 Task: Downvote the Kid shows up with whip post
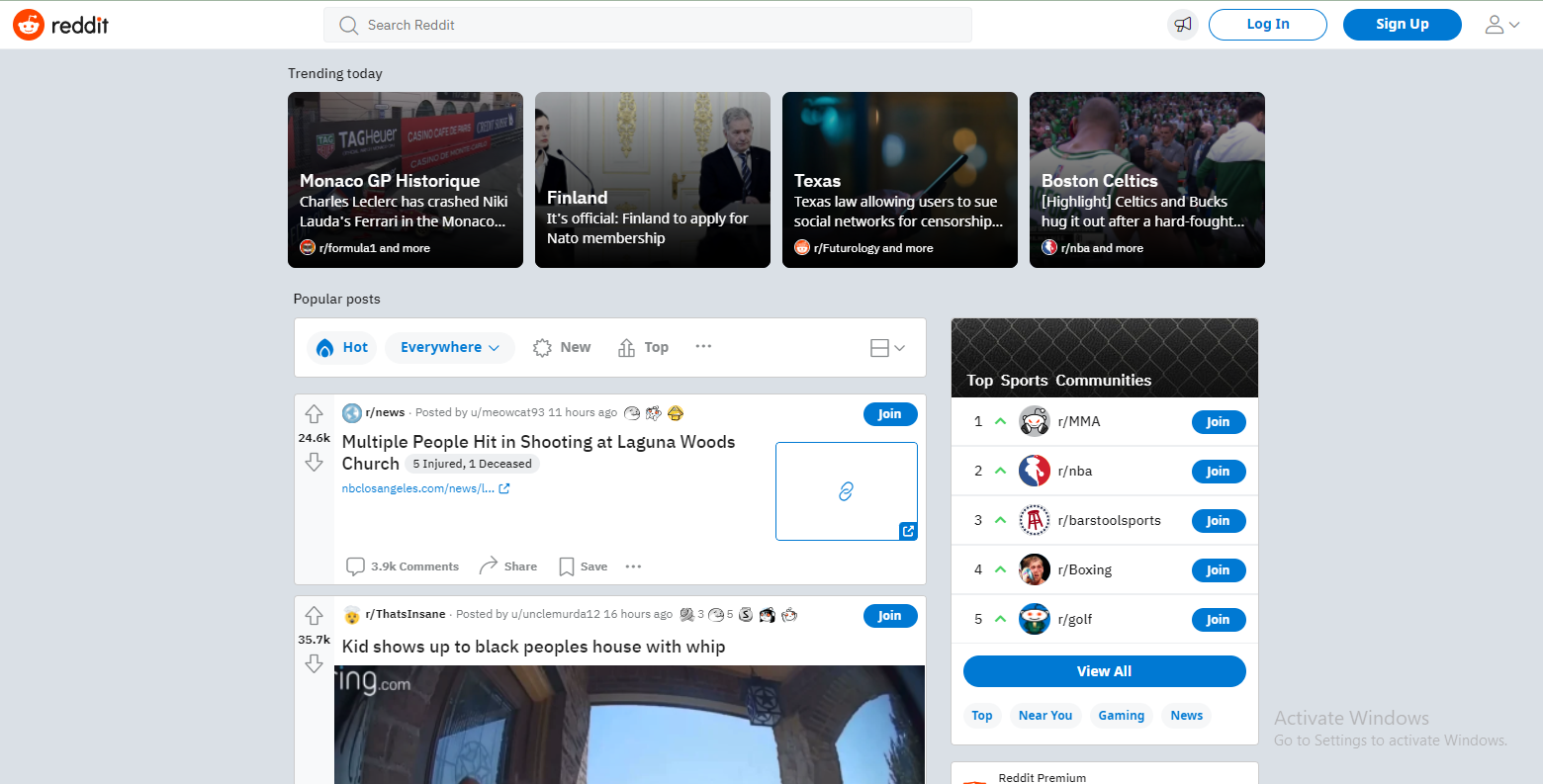pos(315,664)
